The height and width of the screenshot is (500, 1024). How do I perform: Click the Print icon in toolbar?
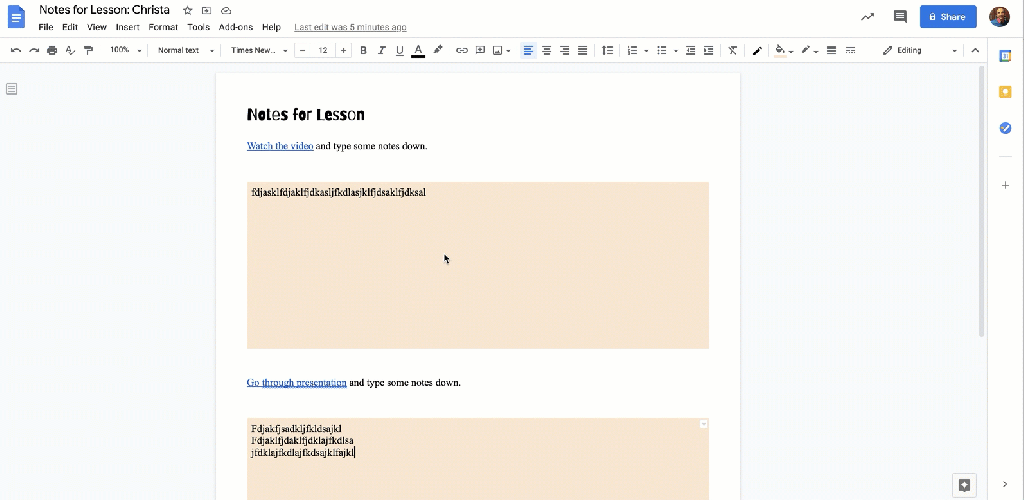[52, 50]
